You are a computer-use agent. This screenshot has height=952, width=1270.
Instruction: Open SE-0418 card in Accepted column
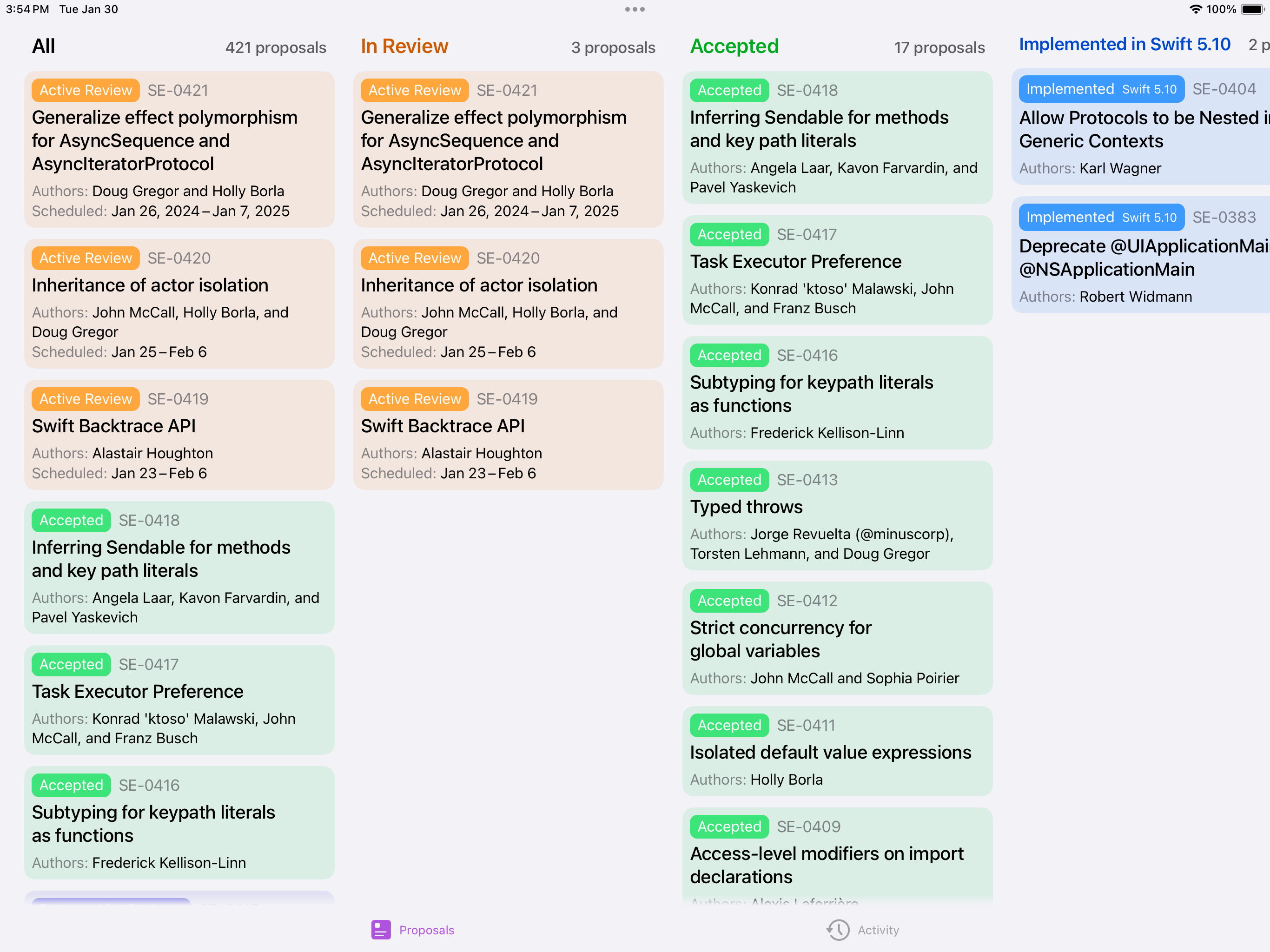tap(837, 137)
